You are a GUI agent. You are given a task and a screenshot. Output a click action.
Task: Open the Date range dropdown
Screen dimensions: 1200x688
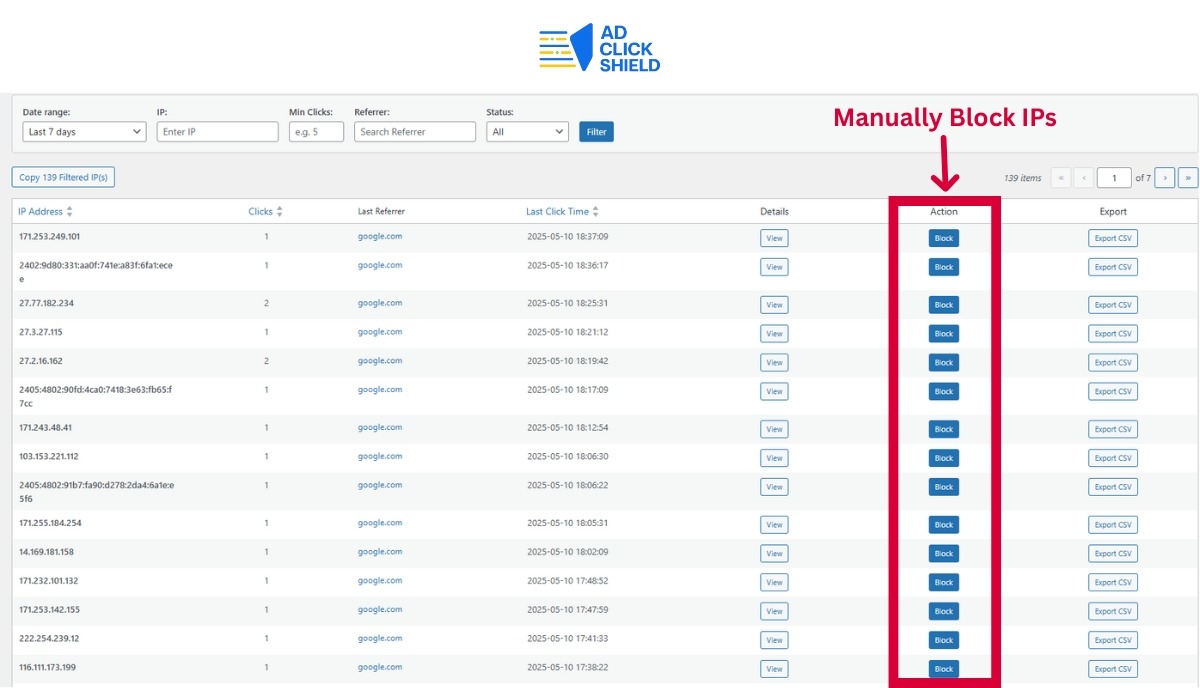[84, 131]
